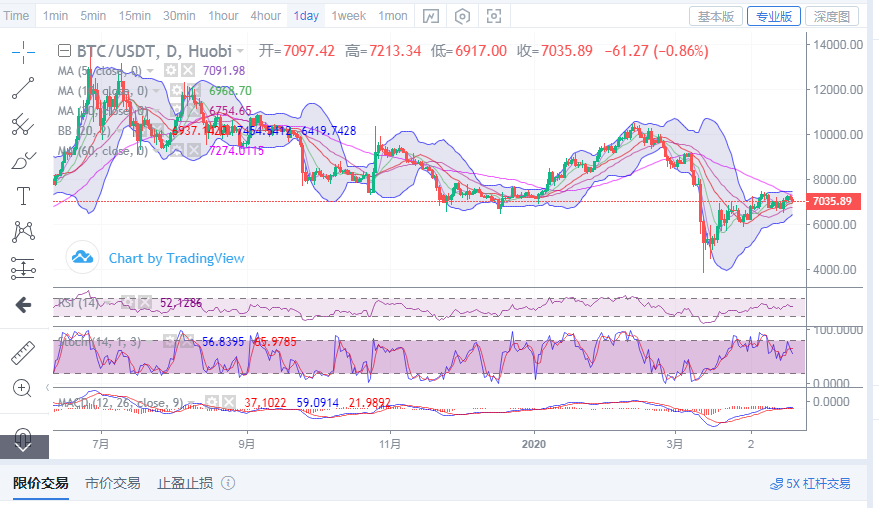Collapse the left drawing toolbar handle
Screen dimensions: 879x508
pyautogui.click(x=48, y=387)
